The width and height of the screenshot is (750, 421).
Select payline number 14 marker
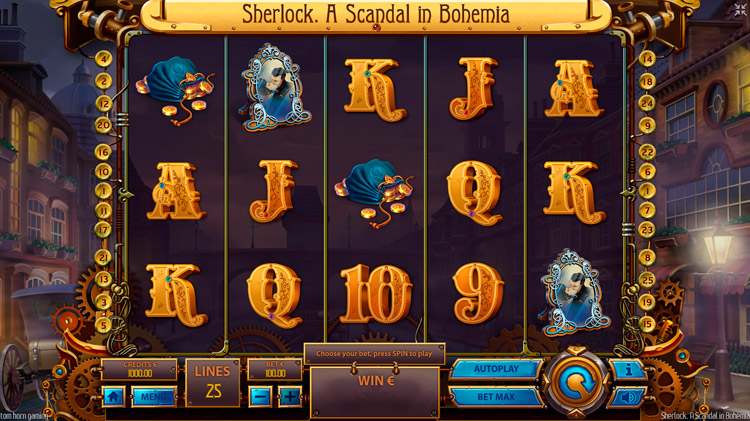647,59
